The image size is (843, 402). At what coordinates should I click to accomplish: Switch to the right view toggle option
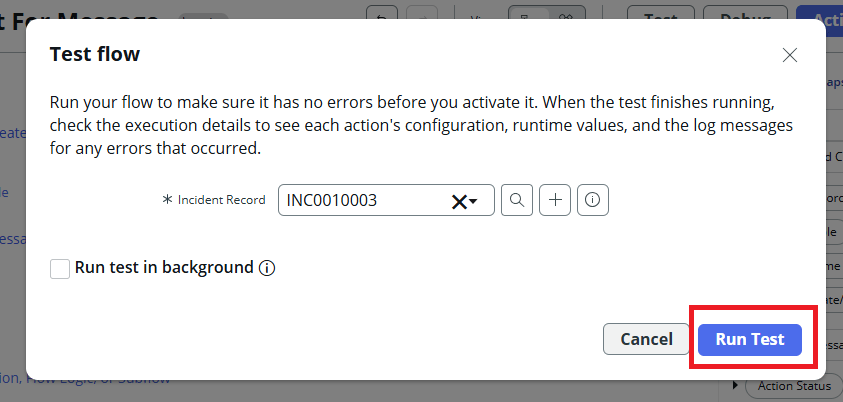(x=565, y=14)
